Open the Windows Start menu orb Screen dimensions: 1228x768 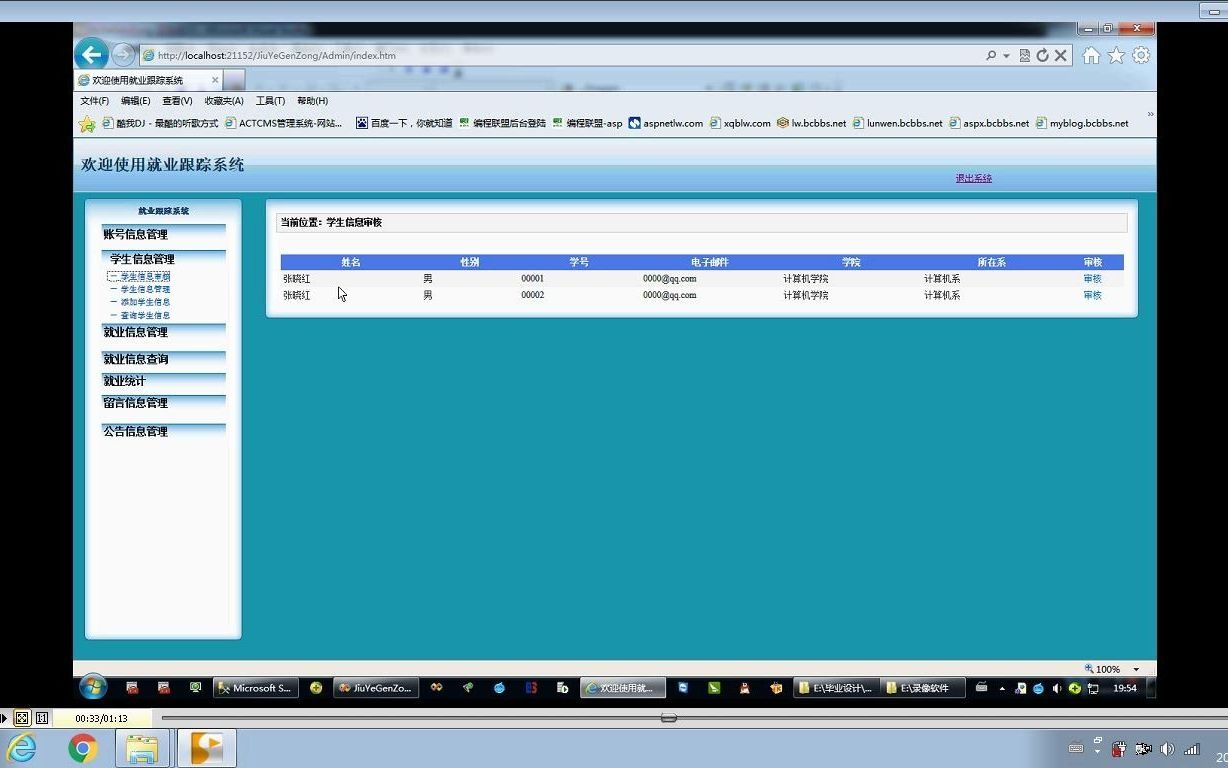point(93,687)
